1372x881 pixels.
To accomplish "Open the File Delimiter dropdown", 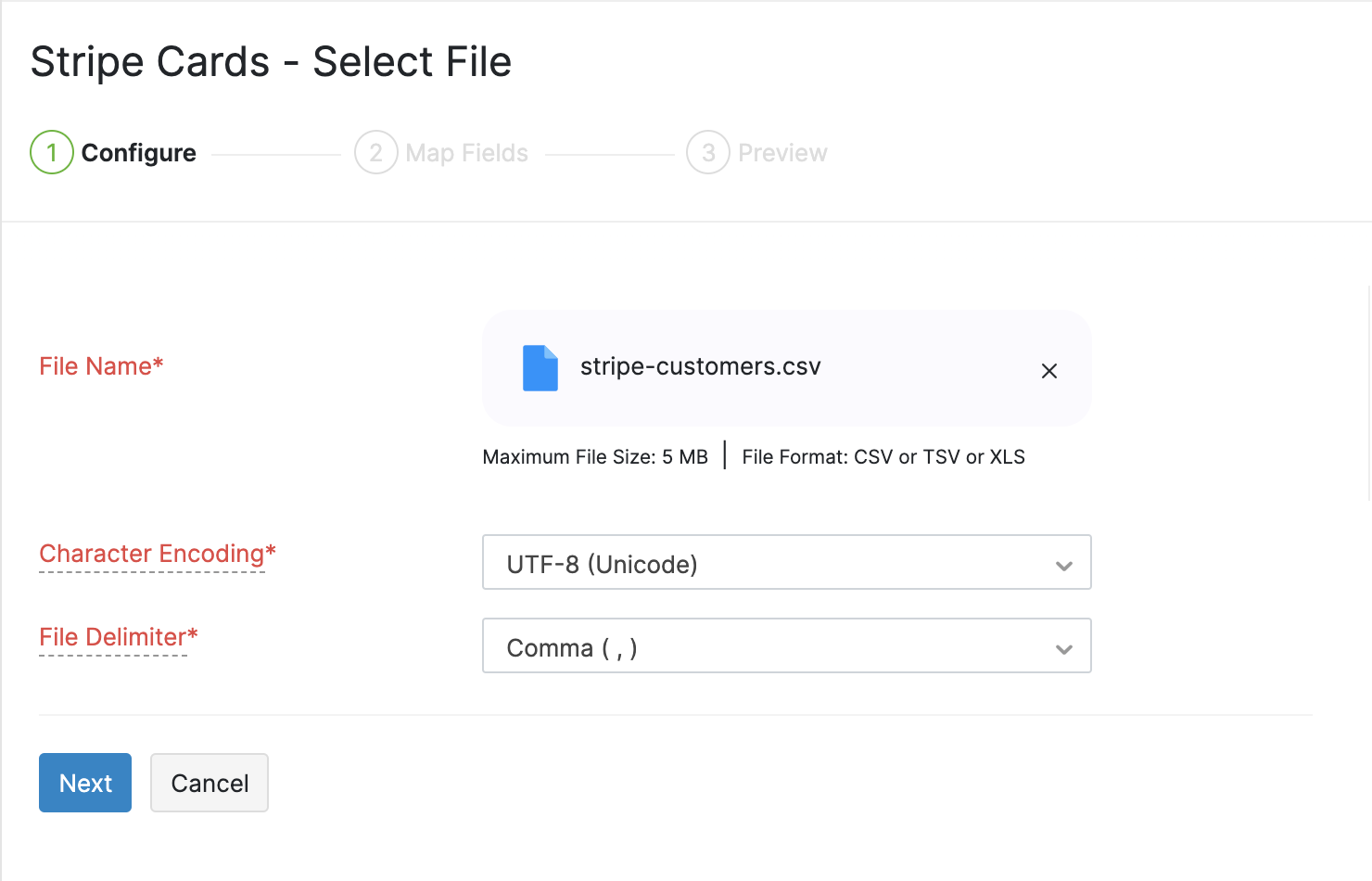I will (x=786, y=645).
